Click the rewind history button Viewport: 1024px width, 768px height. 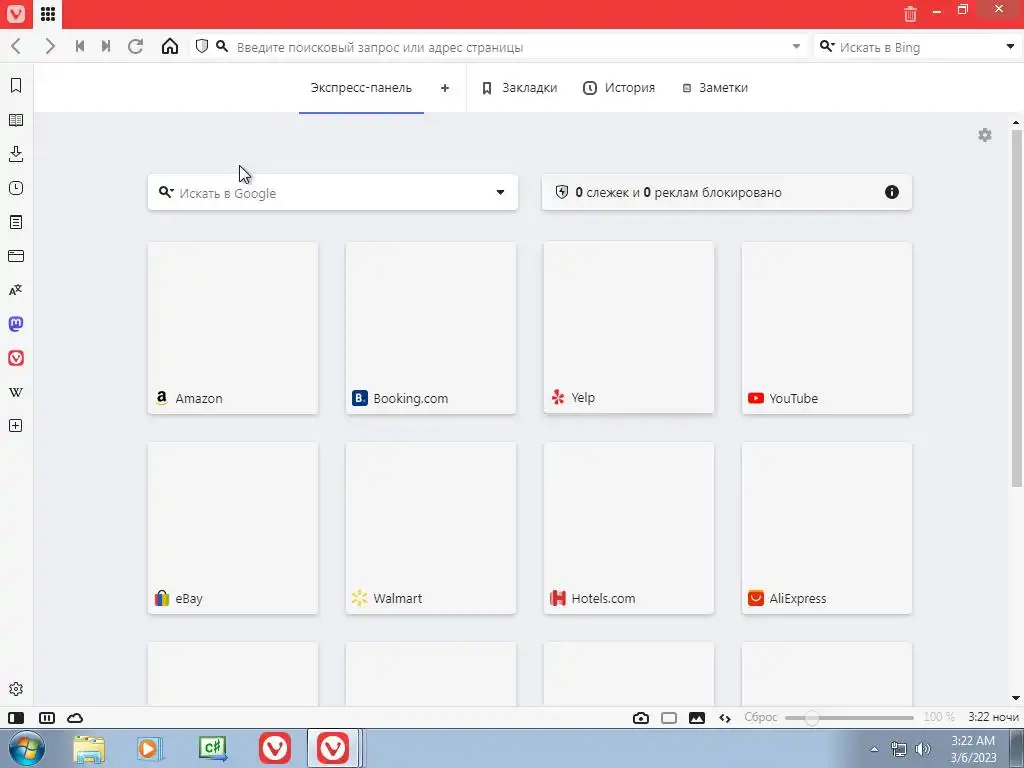click(x=80, y=46)
